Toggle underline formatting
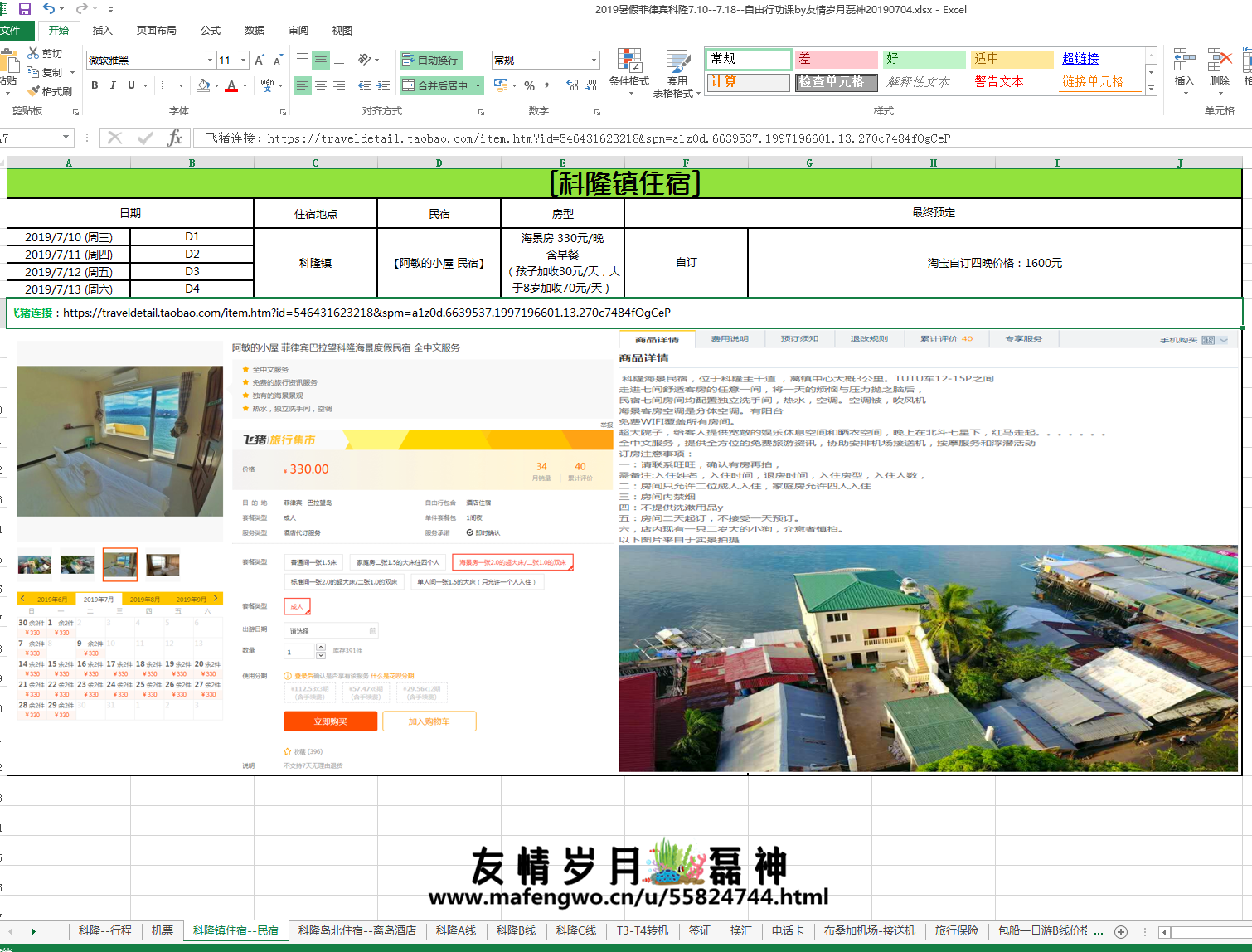The height and width of the screenshot is (952, 1252). [131, 85]
